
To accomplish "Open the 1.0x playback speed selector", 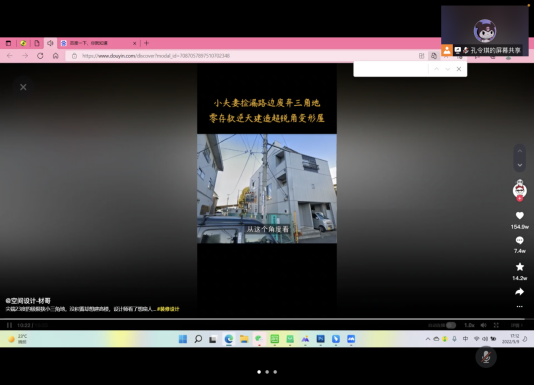I will [x=469, y=325].
